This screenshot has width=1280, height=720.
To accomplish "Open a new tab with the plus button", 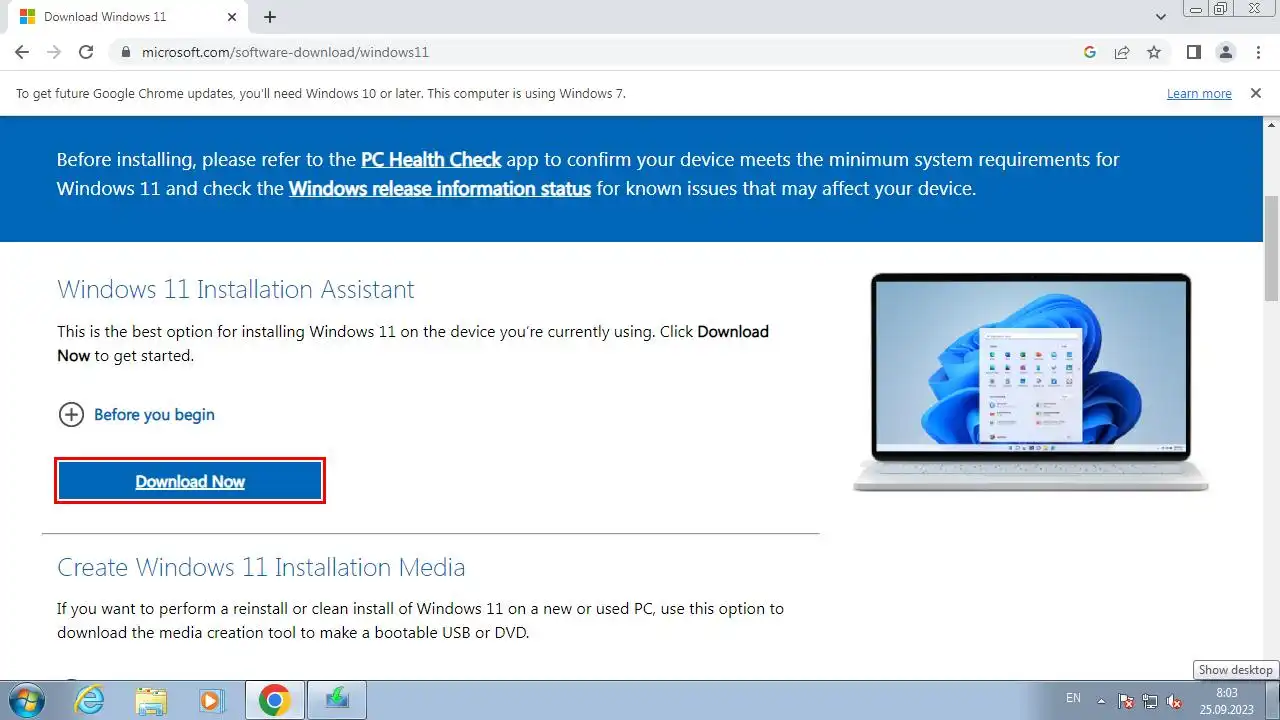I will 270,17.
